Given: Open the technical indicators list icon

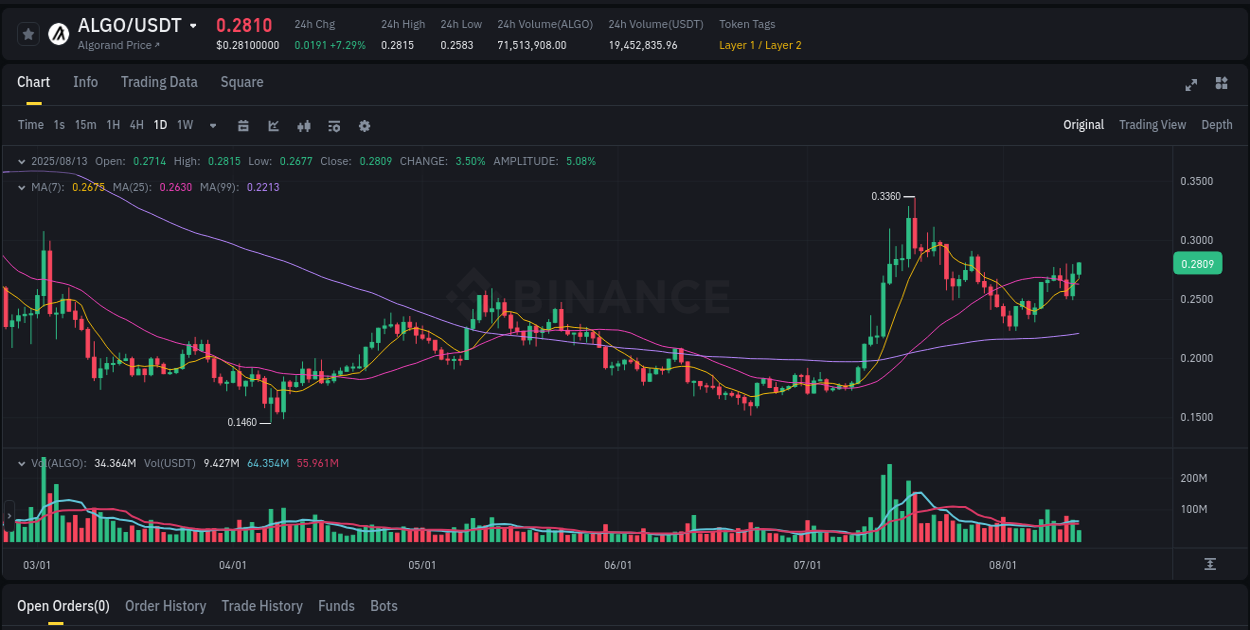Looking at the screenshot, I should [333, 125].
